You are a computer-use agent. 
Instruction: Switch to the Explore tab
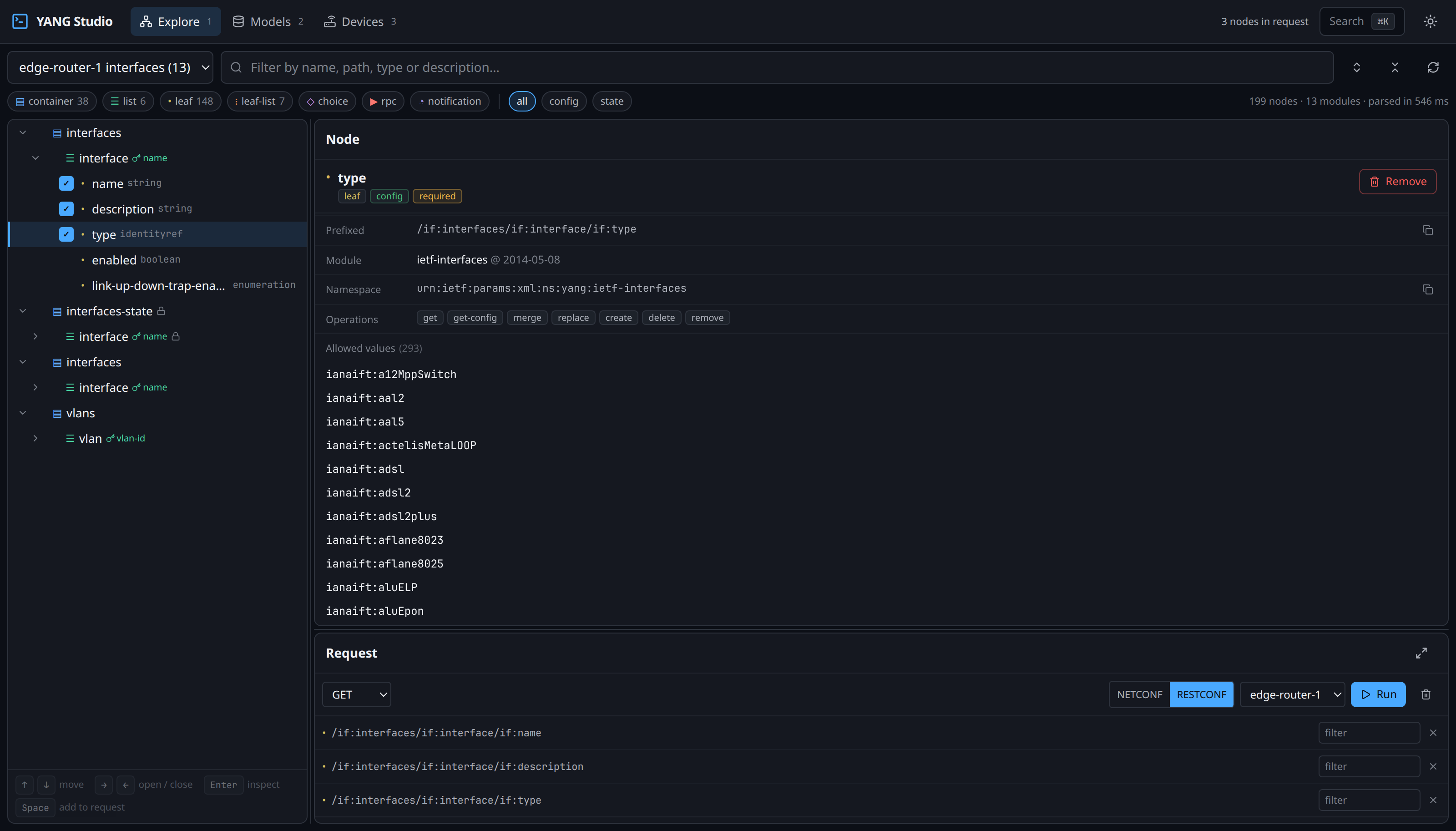click(x=176, y=22)
